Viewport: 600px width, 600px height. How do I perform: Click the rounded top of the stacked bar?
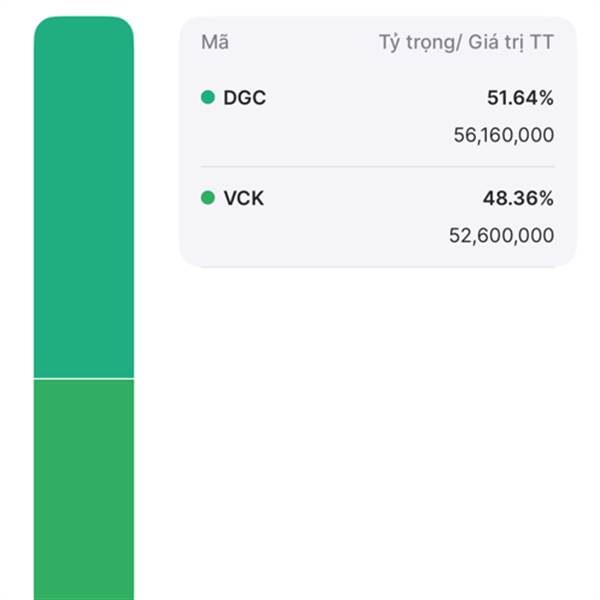tap(84, 24)
